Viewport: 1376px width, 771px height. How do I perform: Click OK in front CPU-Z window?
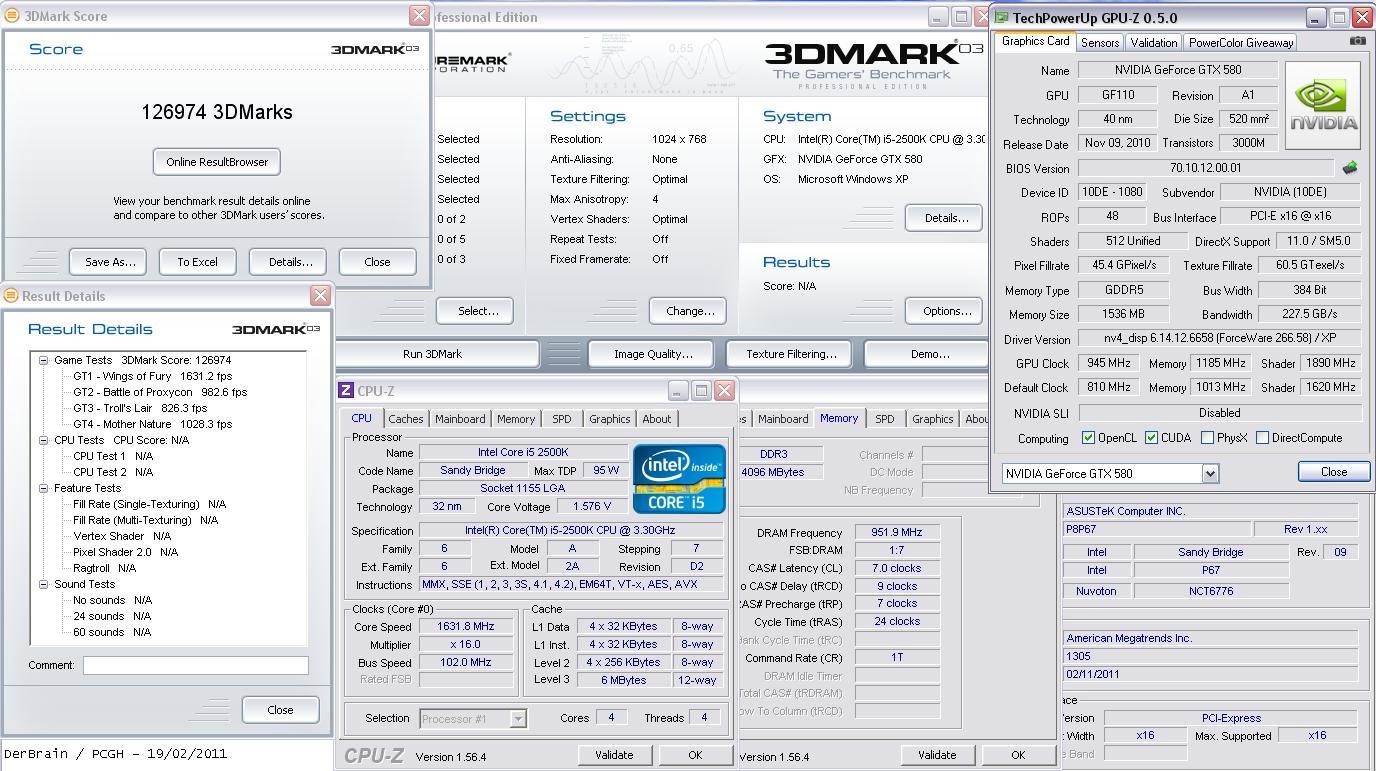(x=694, y=755)
